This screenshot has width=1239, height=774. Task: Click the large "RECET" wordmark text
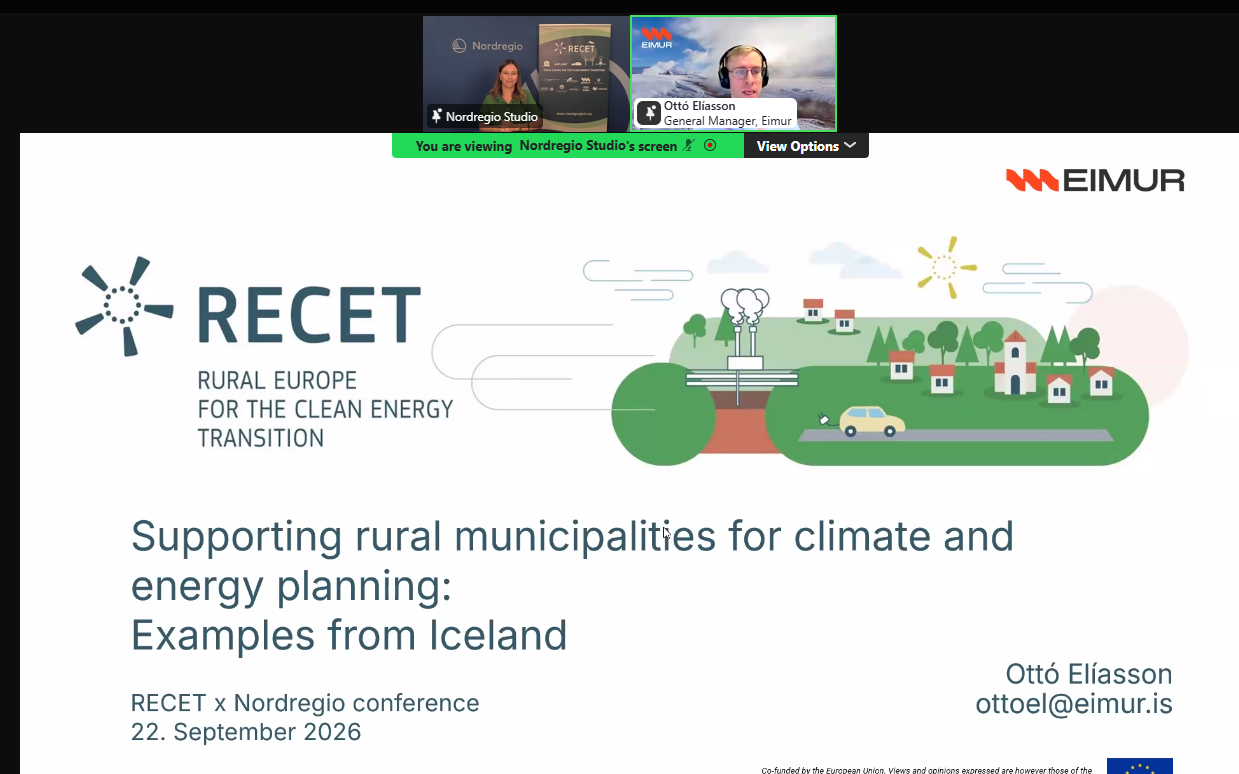pyautogui.click(x=309, y=315)
